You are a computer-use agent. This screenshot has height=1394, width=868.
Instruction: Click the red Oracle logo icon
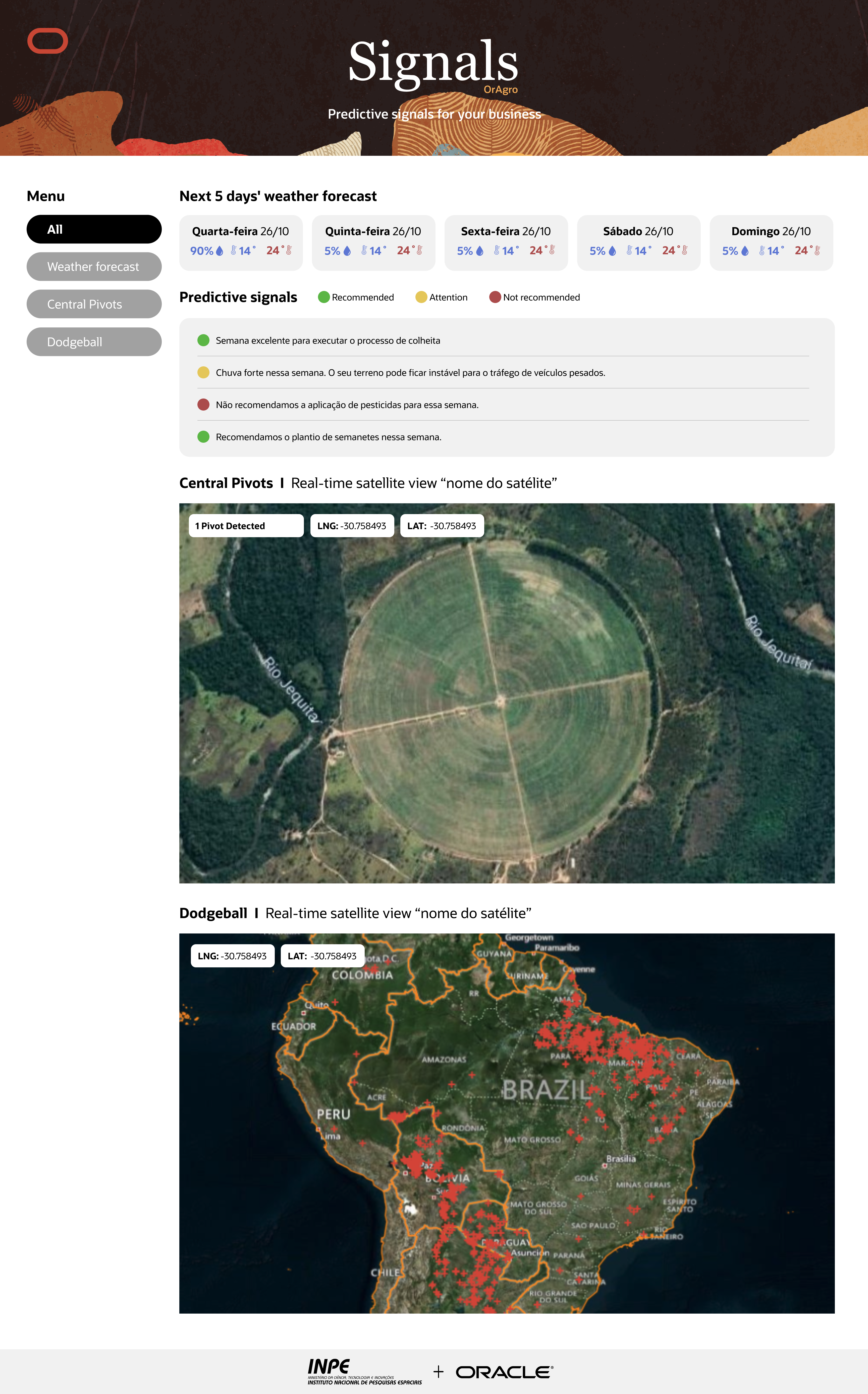point(48,41)
